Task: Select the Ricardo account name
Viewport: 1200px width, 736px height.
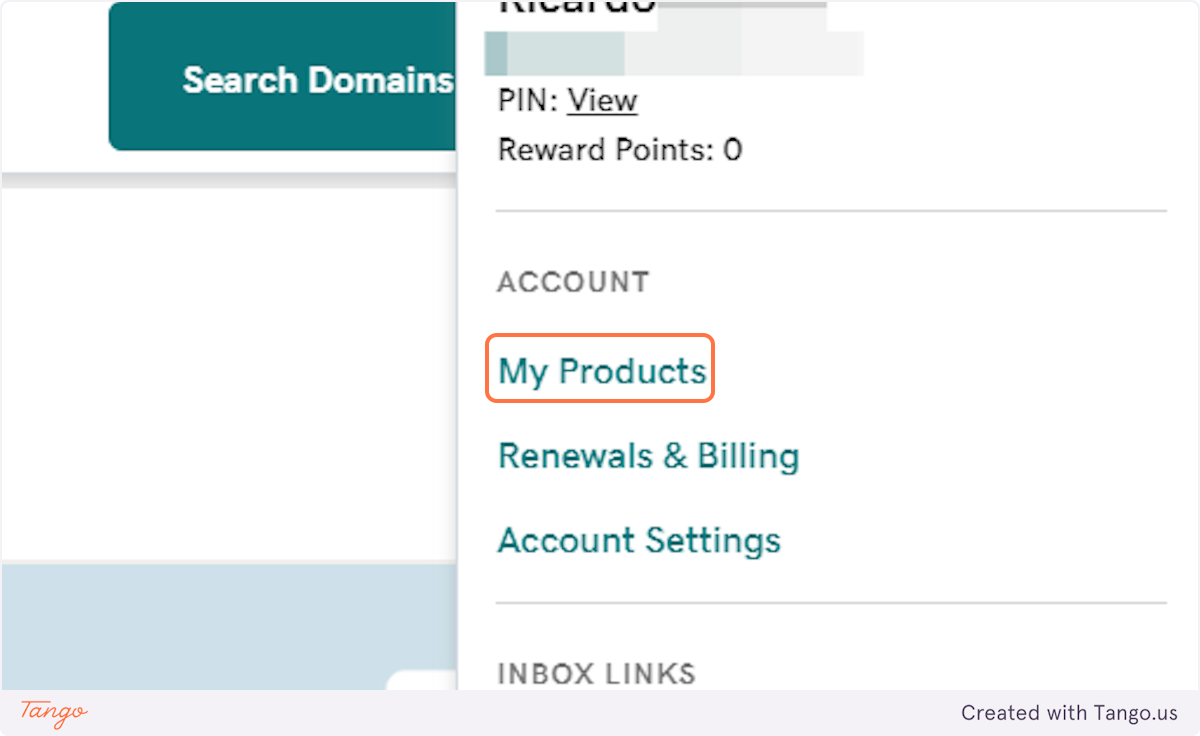Action: [x=577, y=7]
